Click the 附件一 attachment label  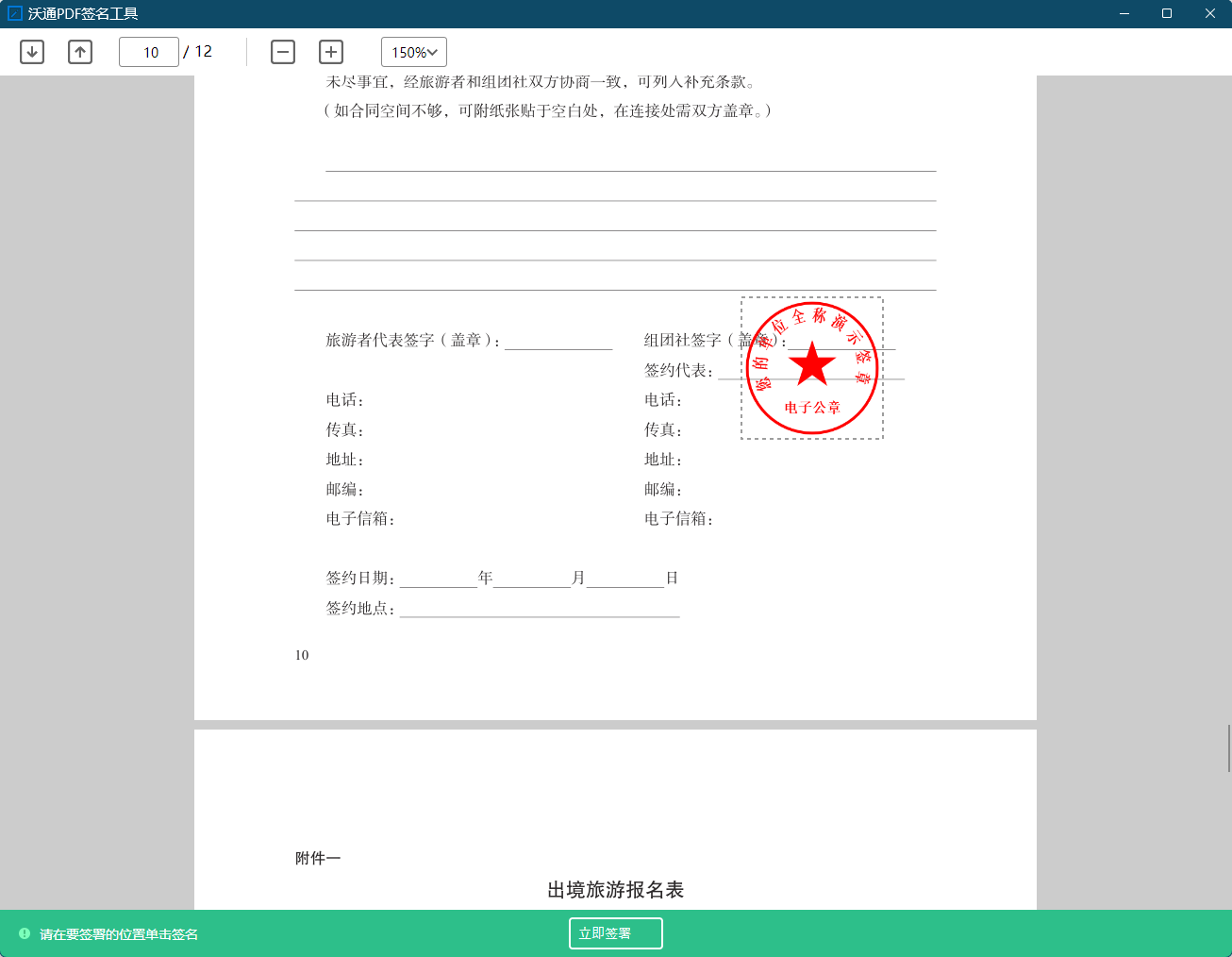(x=317, y=858)
